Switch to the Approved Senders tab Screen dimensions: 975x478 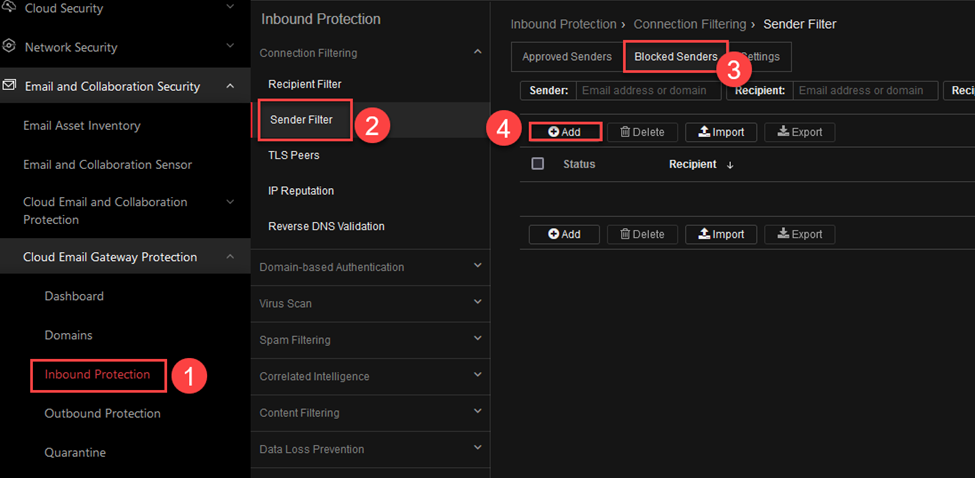(x=567, y=57)
